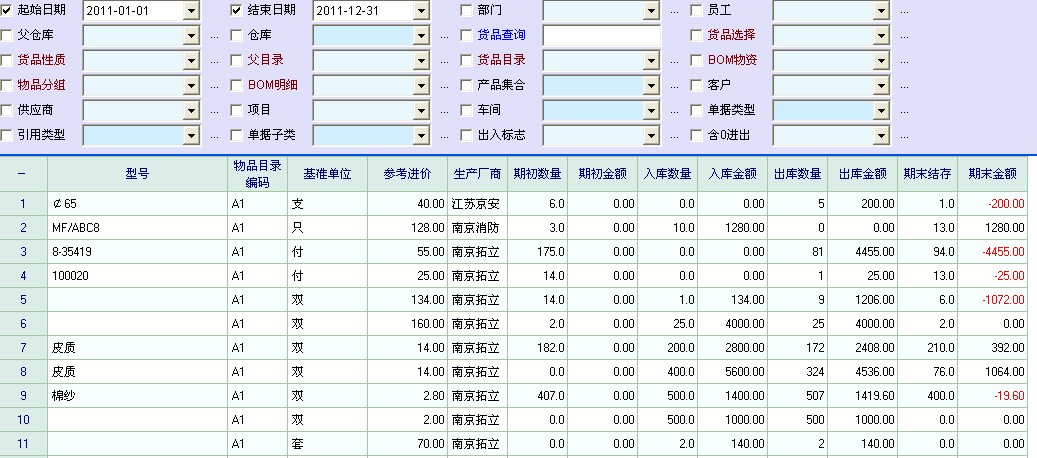Click the ellipsis button next to 供应商
This screenshot has width=1037, height=458.
tap(214, 111)
